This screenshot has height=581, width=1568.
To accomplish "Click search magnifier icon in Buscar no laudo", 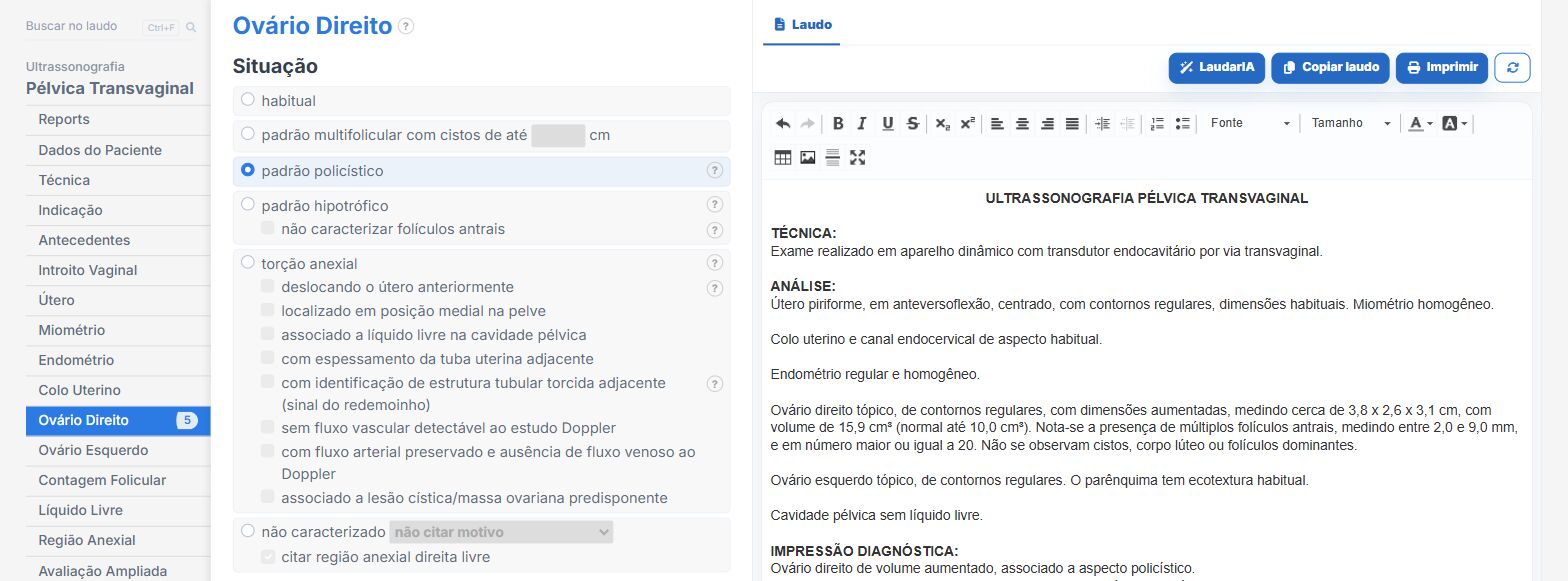I will [x=191, y=27].
